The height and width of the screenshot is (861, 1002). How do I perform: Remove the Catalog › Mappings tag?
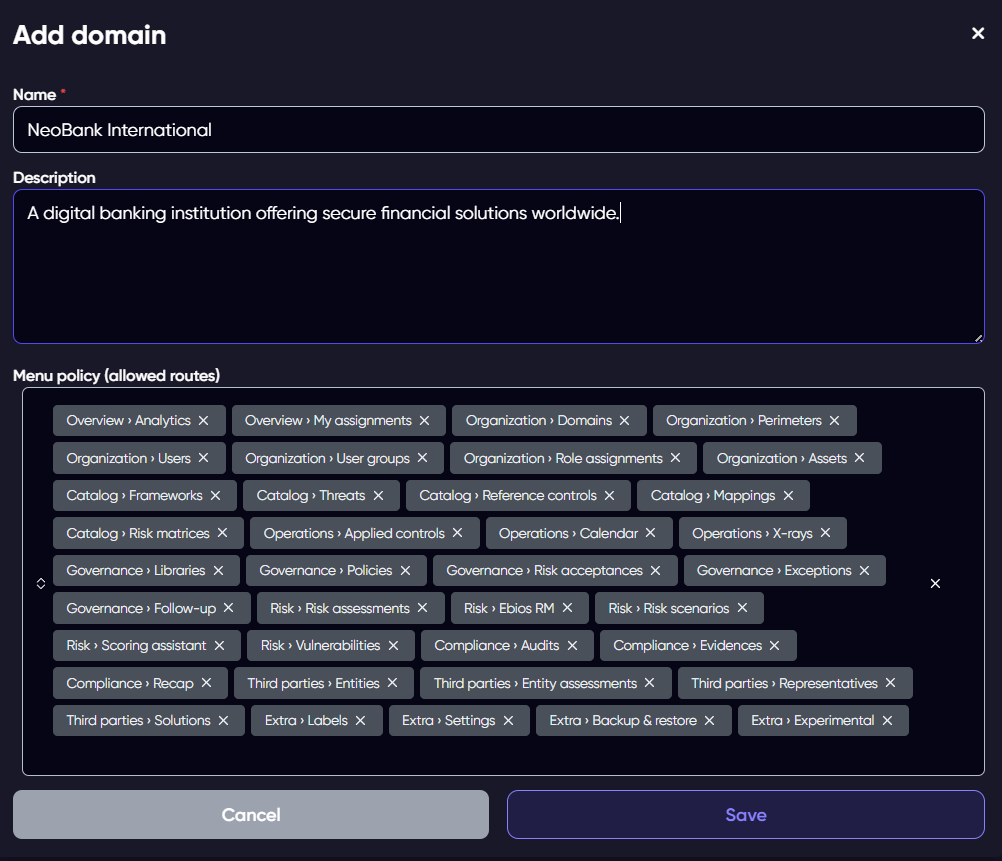click(x=789, y=495)
